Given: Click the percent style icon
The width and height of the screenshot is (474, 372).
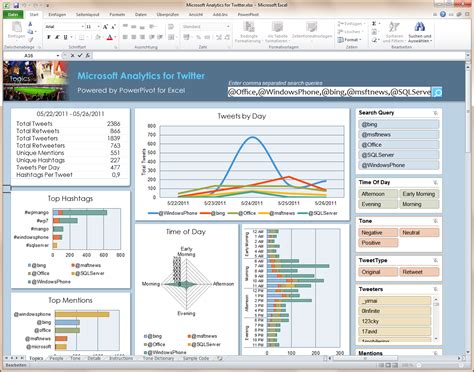Looking at the screenshot, I should [x=198, y=37].
